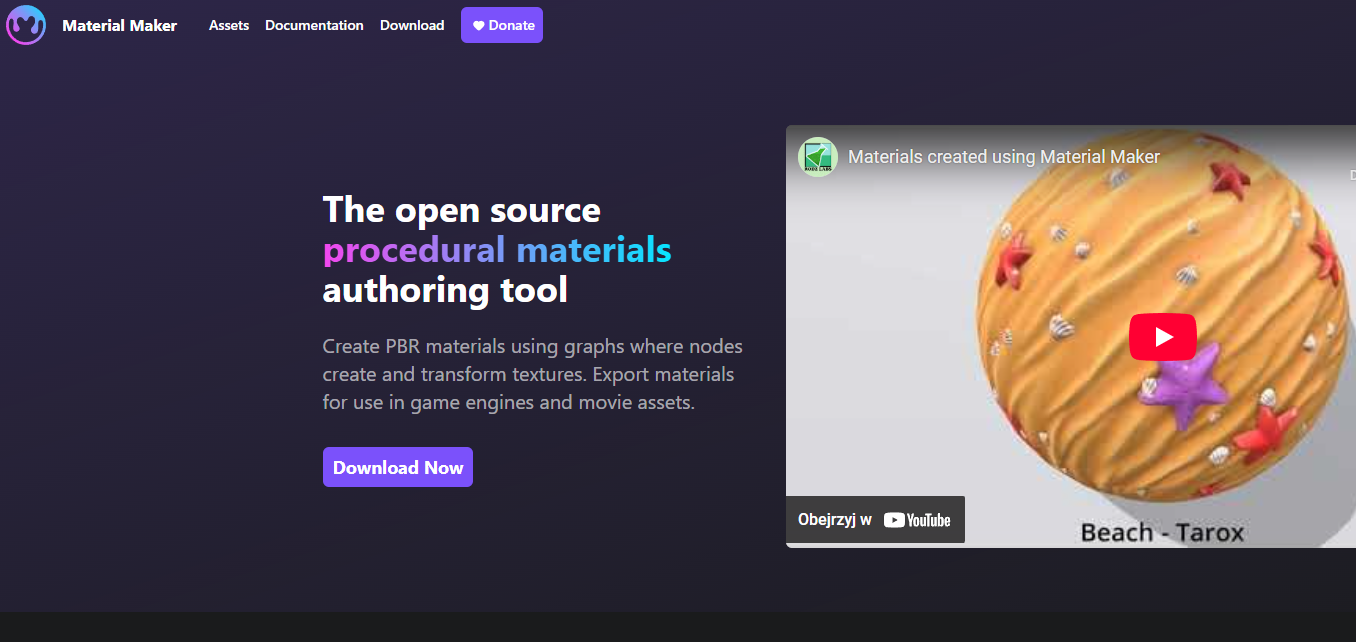
Task: Click the 'authoring tool' heading line
Action: coord(445,290)
